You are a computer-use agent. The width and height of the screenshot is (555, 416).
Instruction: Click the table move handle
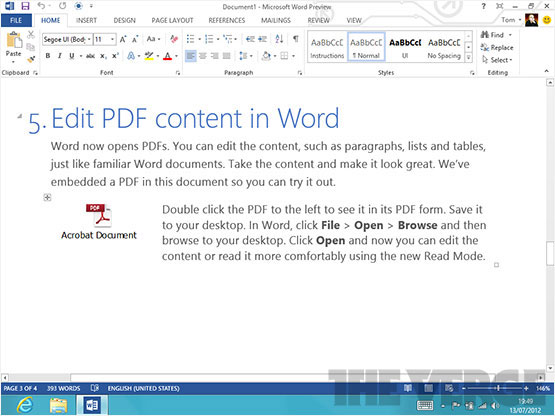47,198
